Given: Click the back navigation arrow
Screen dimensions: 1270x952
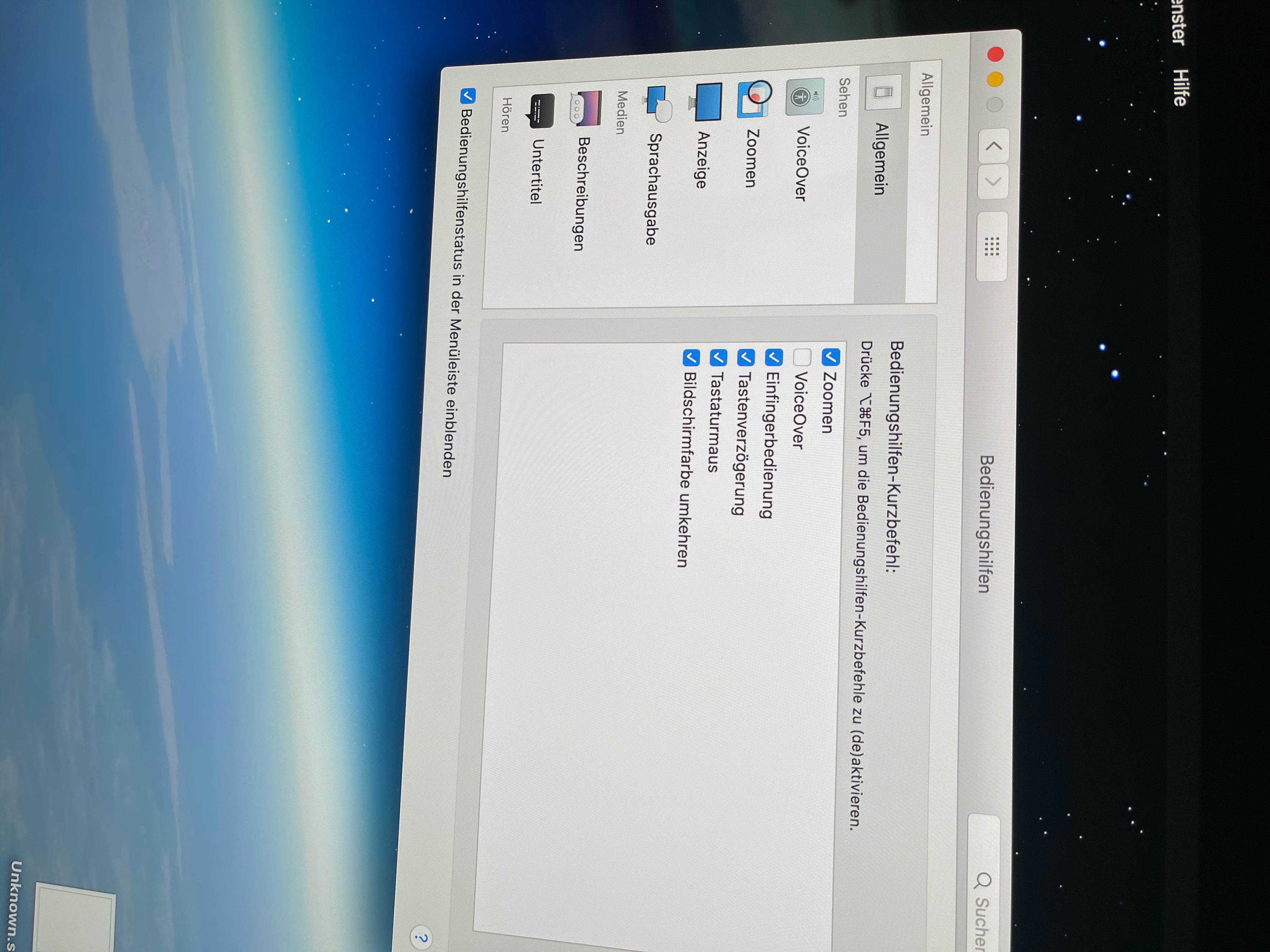Looking at the screenshot, I should (994, 146).
